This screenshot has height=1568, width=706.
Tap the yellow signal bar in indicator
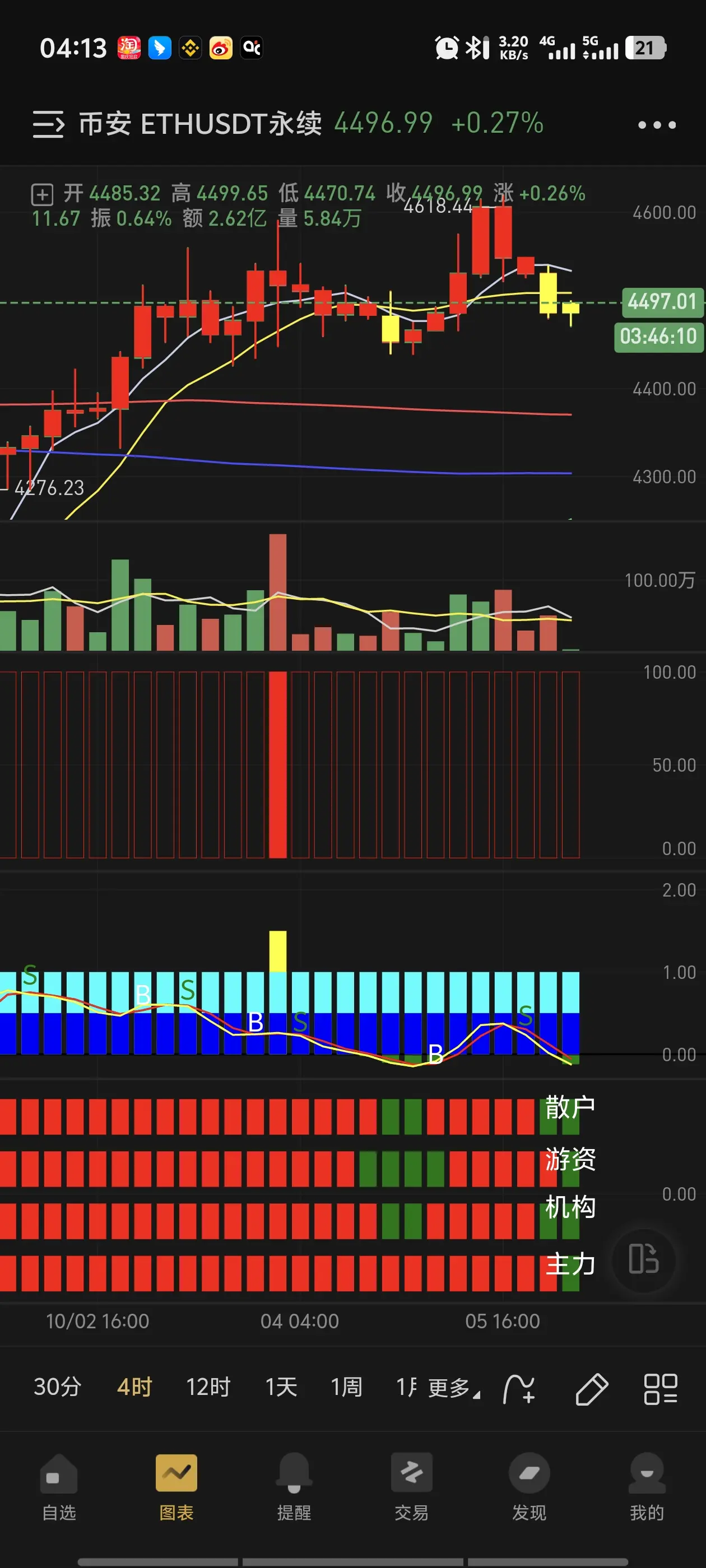click(x=278, y=951)
